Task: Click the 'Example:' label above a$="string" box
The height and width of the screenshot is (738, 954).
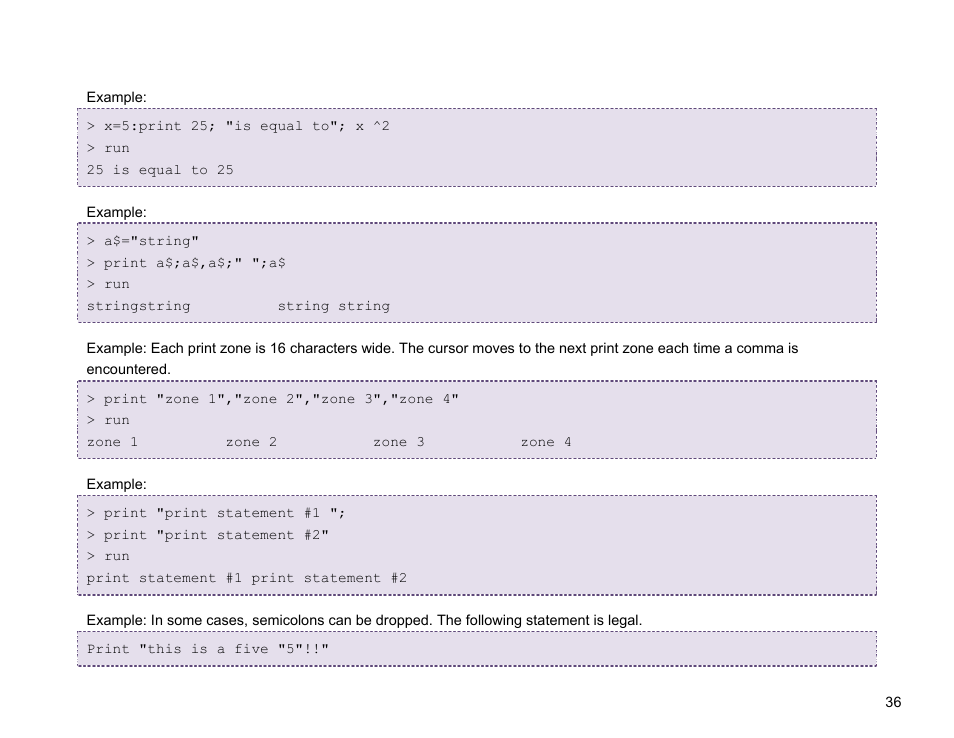Action: click(x=116, y=212)
